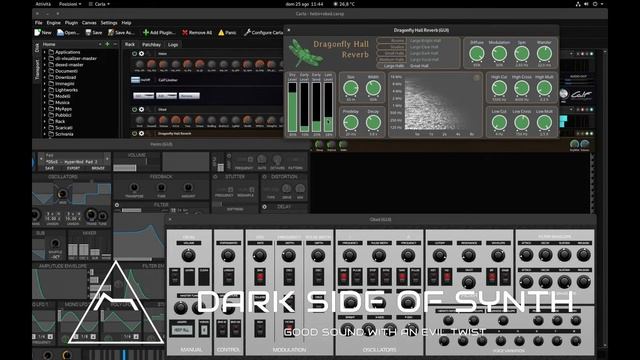This screenshot has width=640, height=360.
Task: Open the Attività overview in the top bar
Action: point(43,4)
